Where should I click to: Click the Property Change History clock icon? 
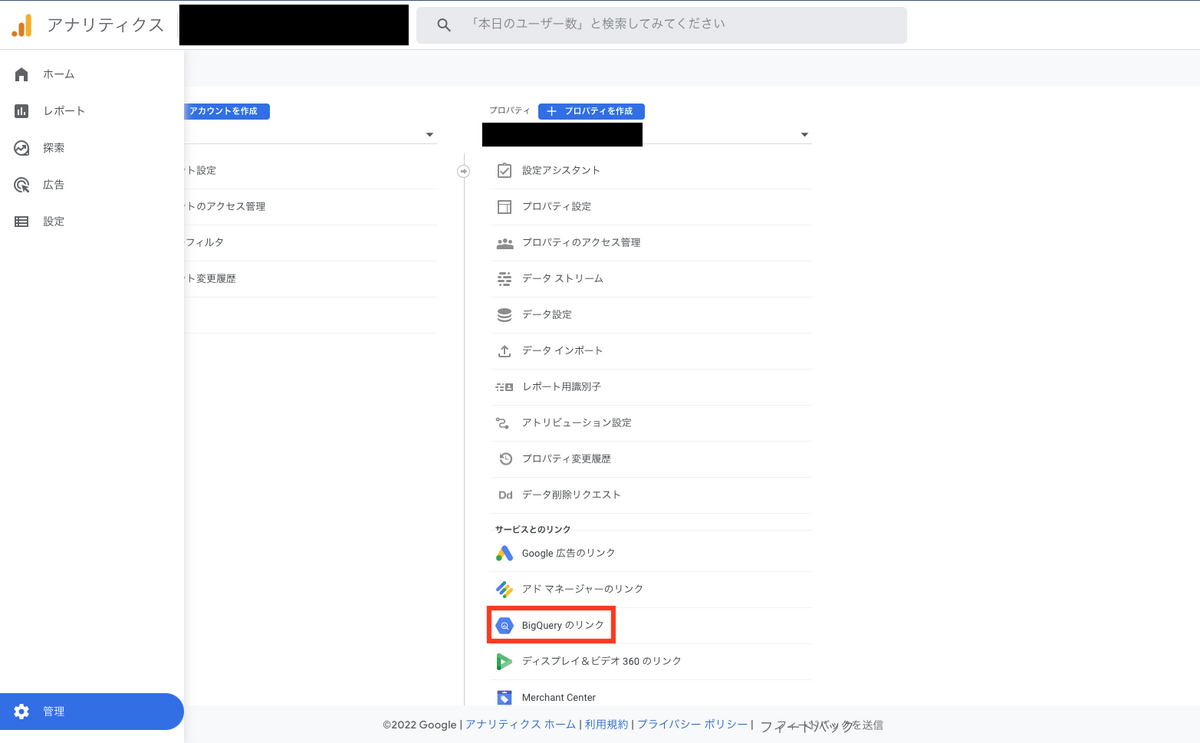(x=504, y=459)
